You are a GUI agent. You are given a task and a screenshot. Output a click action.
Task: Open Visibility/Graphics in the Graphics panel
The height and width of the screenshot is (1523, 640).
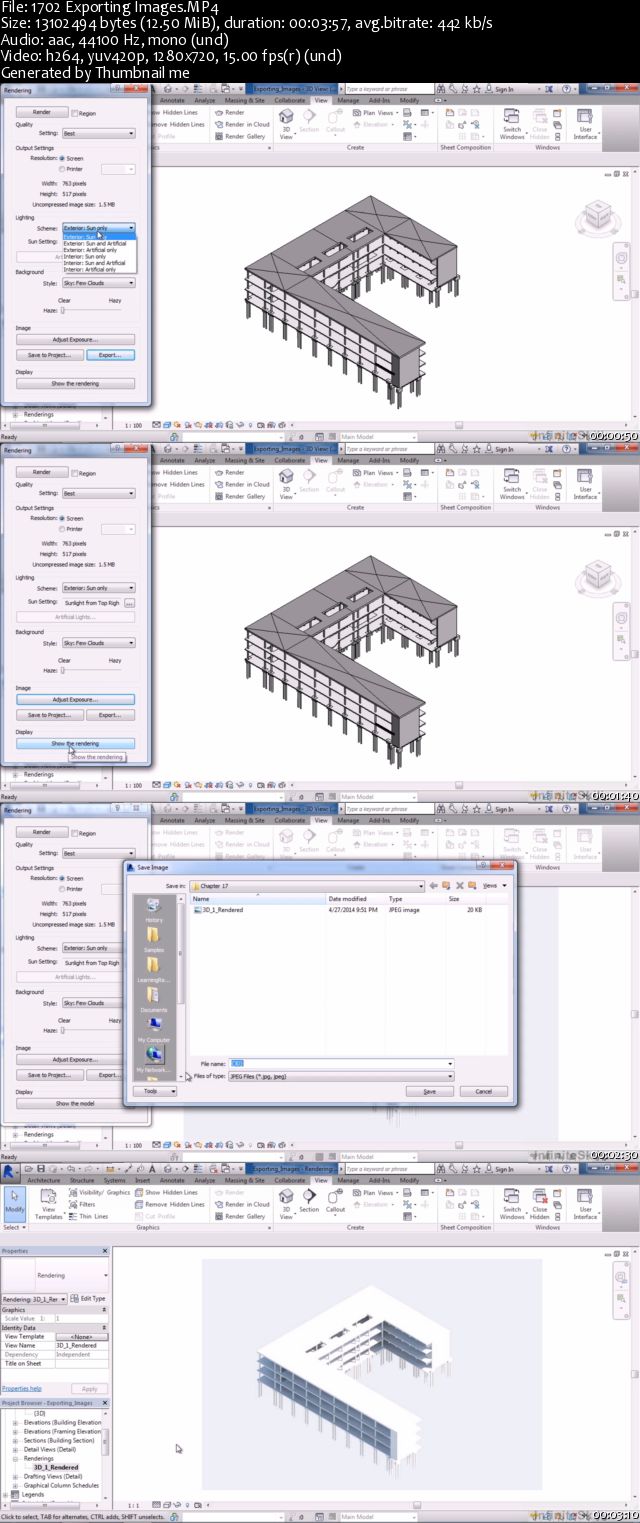[99, 1192]
